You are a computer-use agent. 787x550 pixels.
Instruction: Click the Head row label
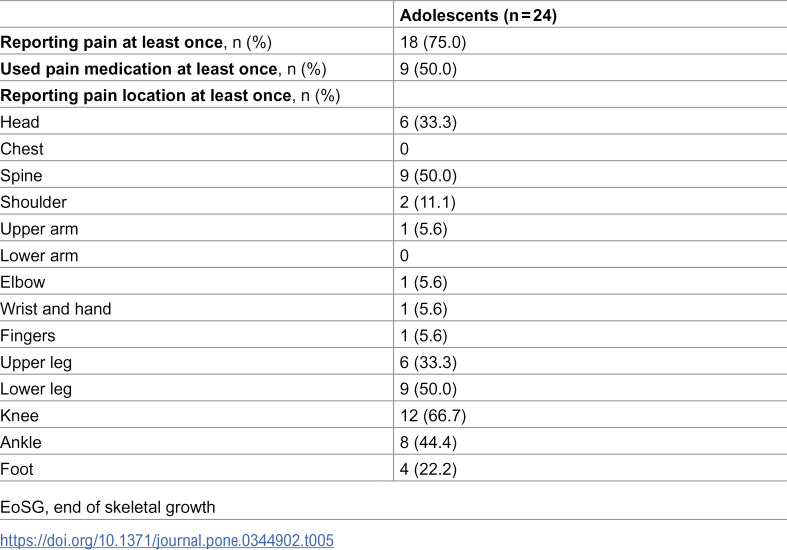coord(20,122)
